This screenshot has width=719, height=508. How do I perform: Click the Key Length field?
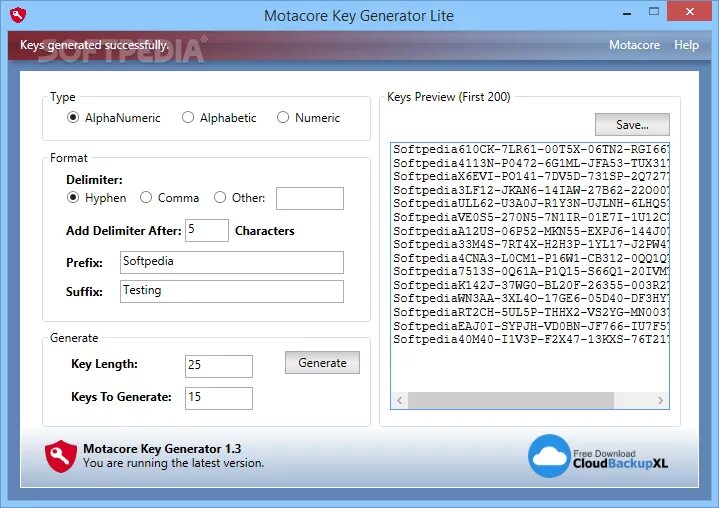tap(219, 366)
